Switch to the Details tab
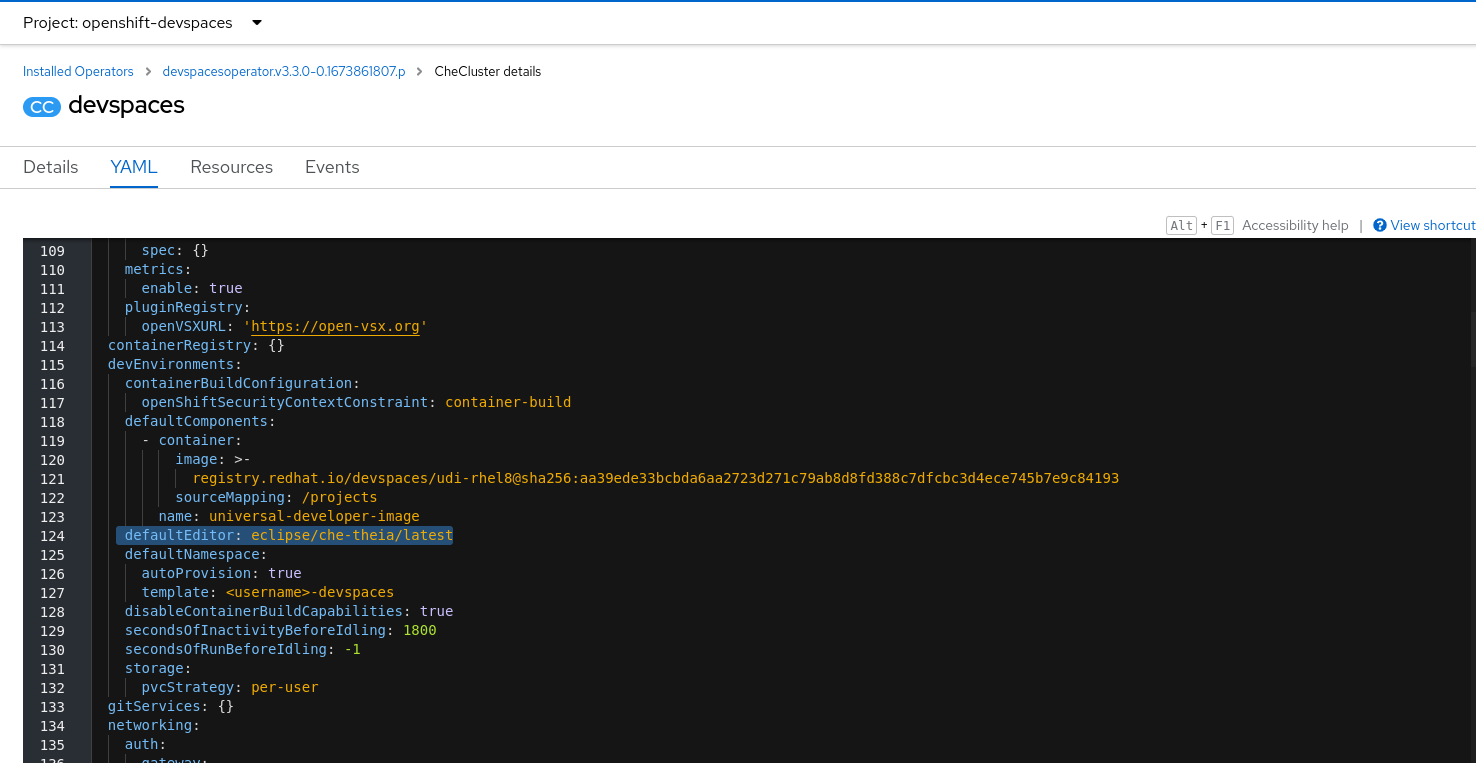Screen dimensions: 1476x763 [x=51, y=167]
